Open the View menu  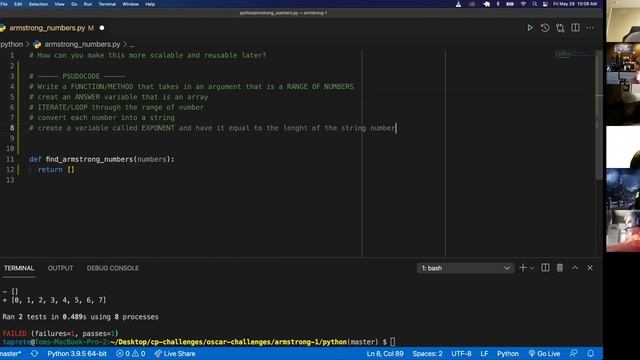pyautogui.click(x=60, y=4)
